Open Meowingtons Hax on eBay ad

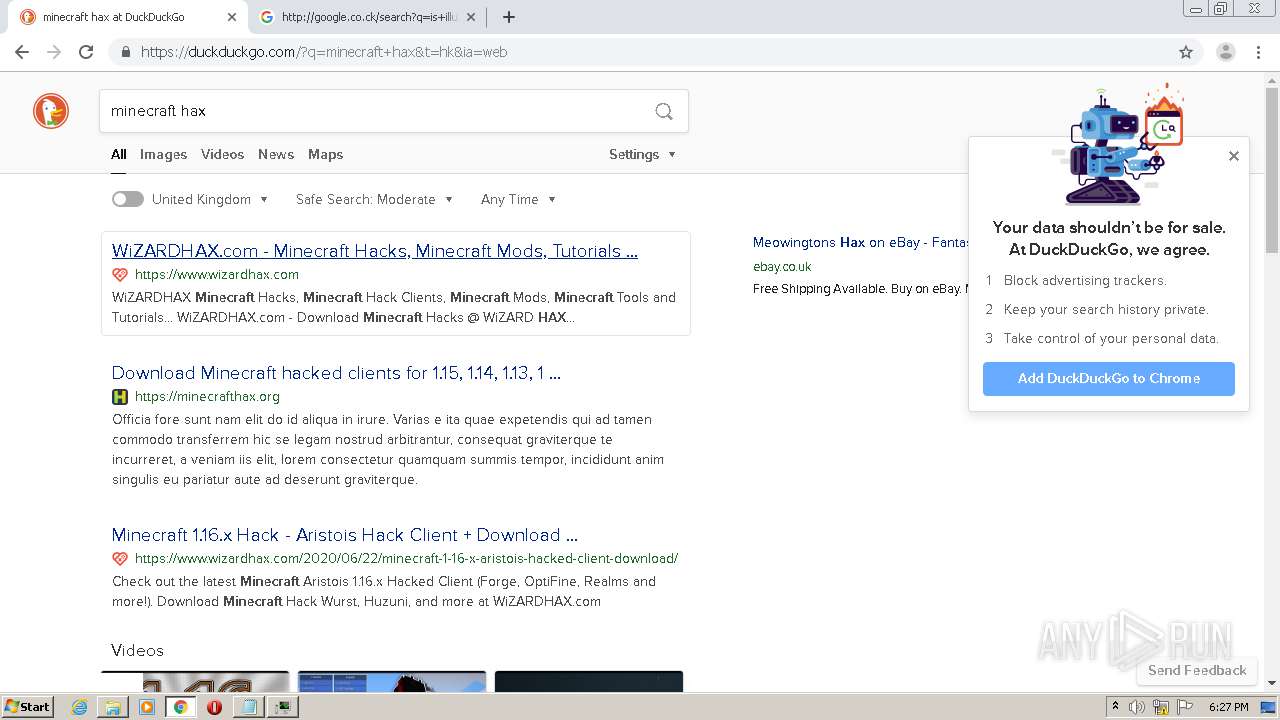(x=861, y=242)
